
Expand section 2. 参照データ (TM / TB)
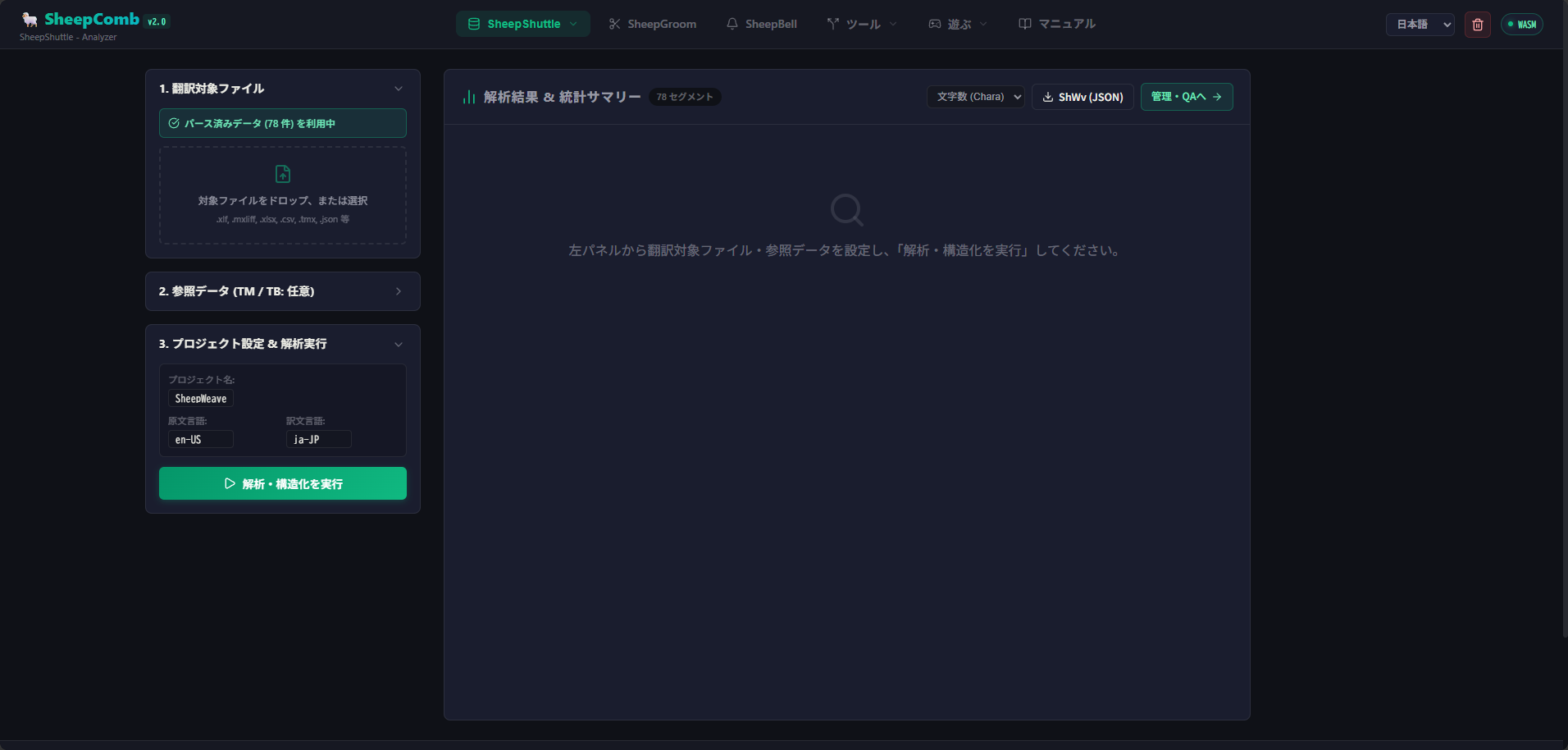point(283,291)
